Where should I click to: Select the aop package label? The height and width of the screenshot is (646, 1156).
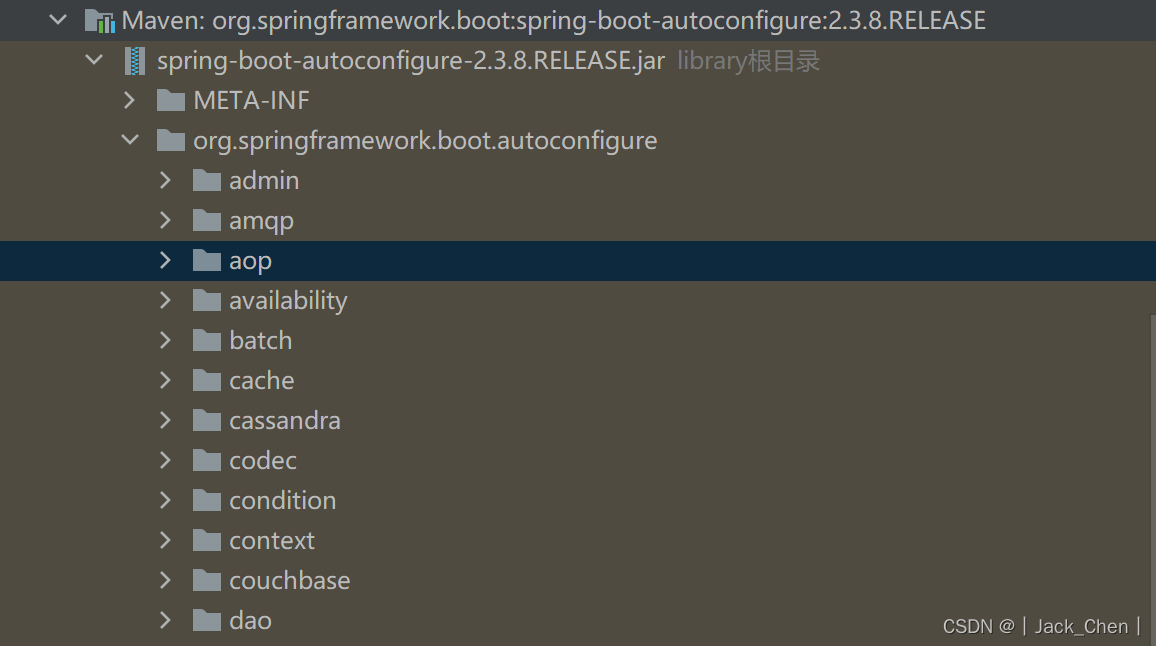tap(251, 262)
